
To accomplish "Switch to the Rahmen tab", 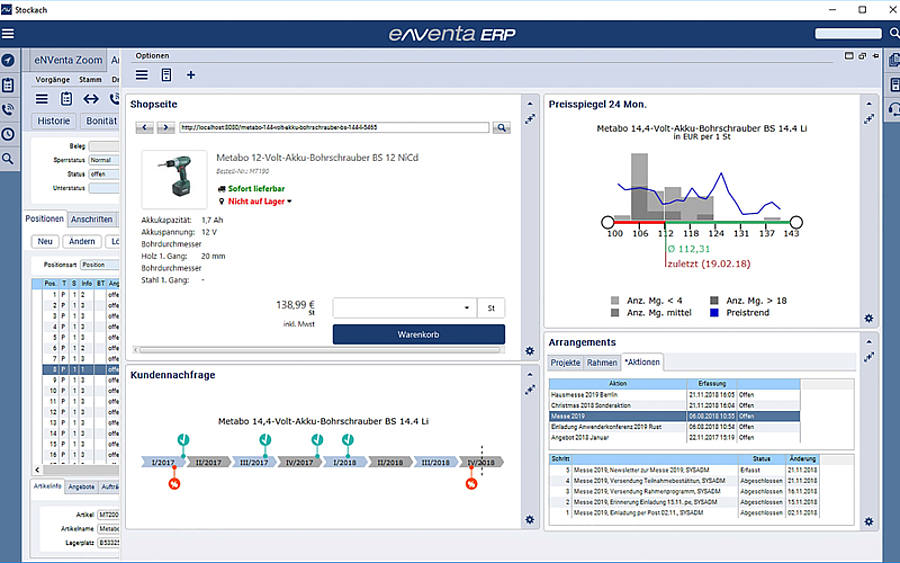I will pyautogui.click(x=602, y=363).
